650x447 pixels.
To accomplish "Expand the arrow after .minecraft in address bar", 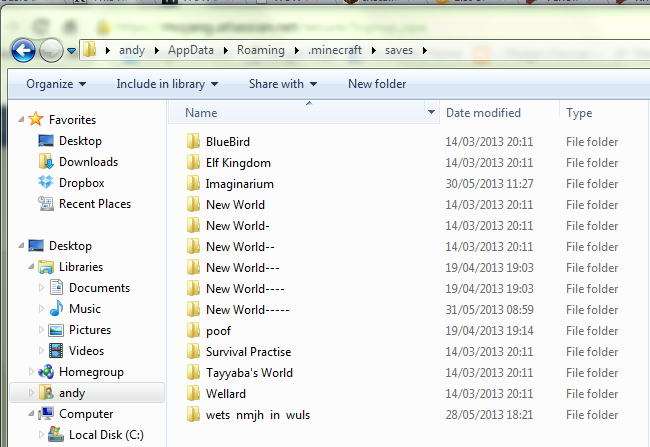I will (374, 51).
